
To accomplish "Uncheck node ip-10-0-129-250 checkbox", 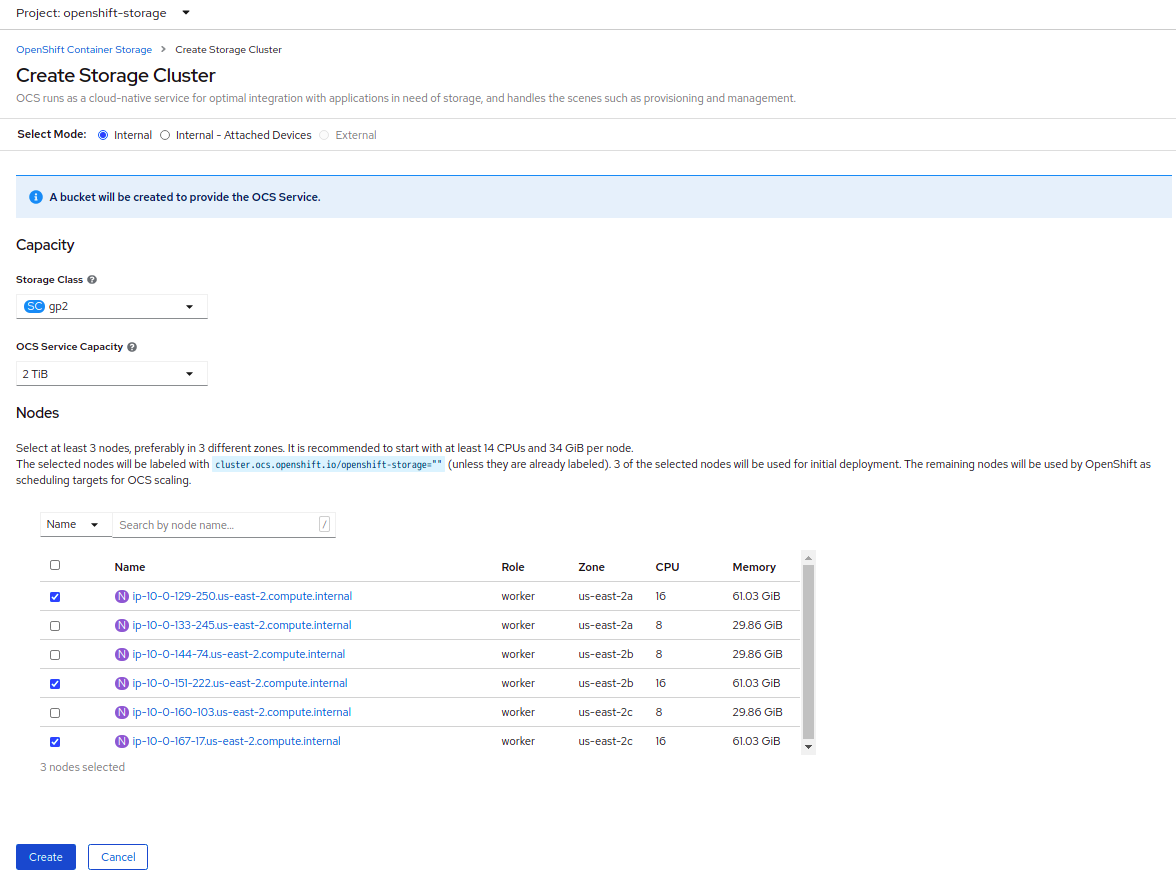I will (x=55, y=597).
